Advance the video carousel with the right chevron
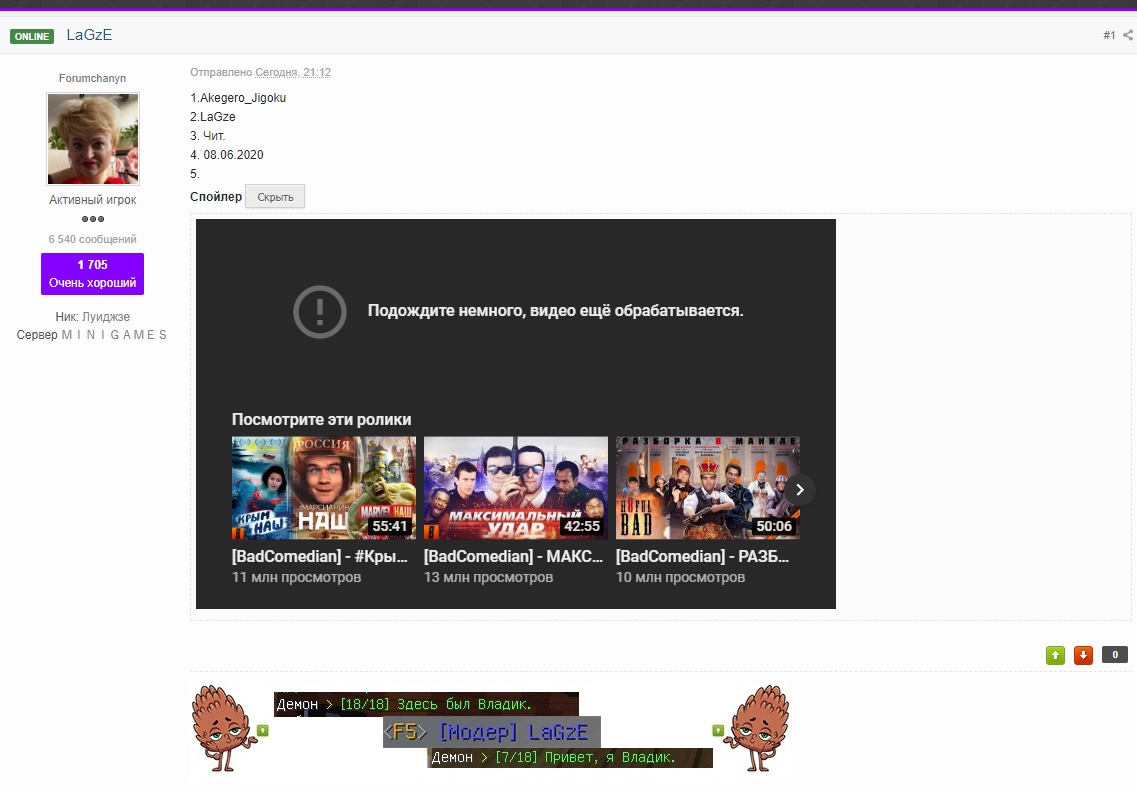The height and width of the screenshot is (792, 1137). (799, 490)
